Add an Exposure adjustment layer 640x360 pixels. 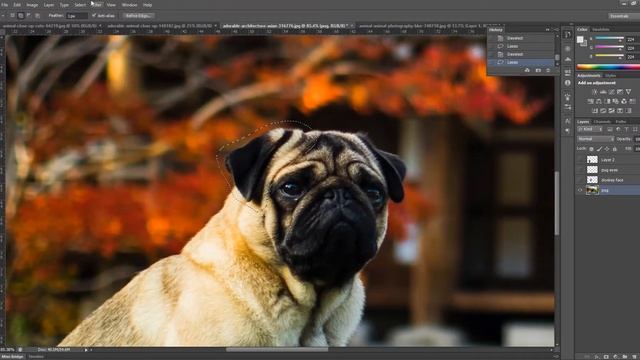[x=620, y=92]
